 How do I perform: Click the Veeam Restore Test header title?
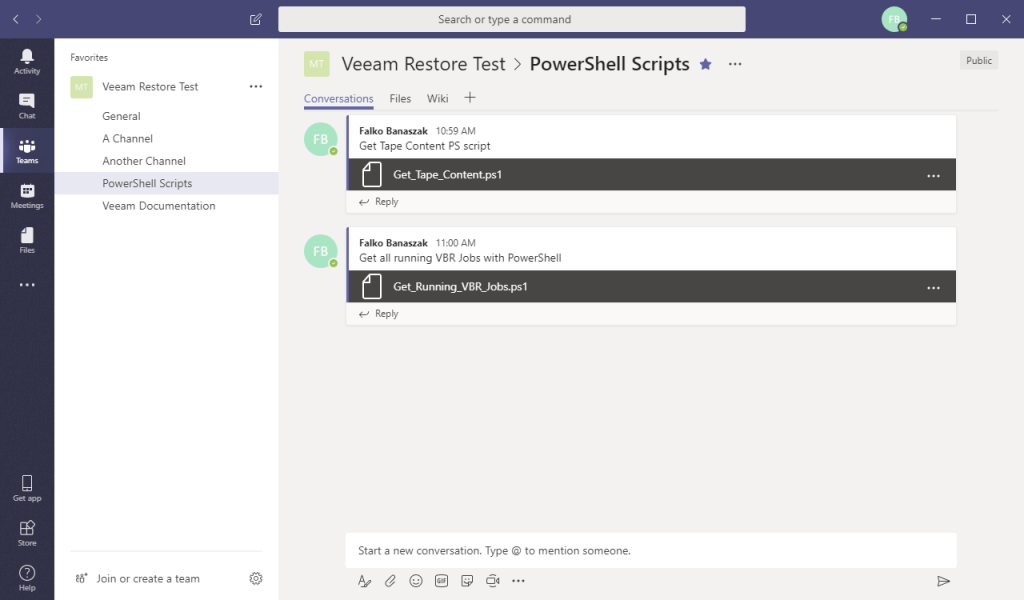click(423, 64)
